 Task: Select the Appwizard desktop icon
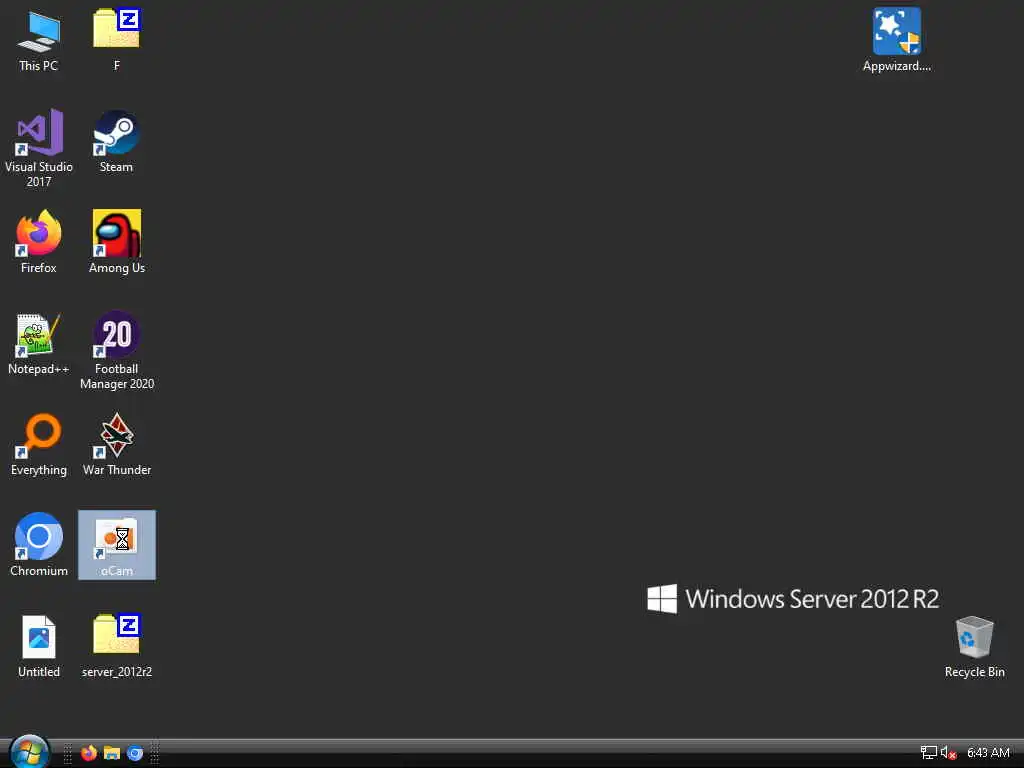897,39
